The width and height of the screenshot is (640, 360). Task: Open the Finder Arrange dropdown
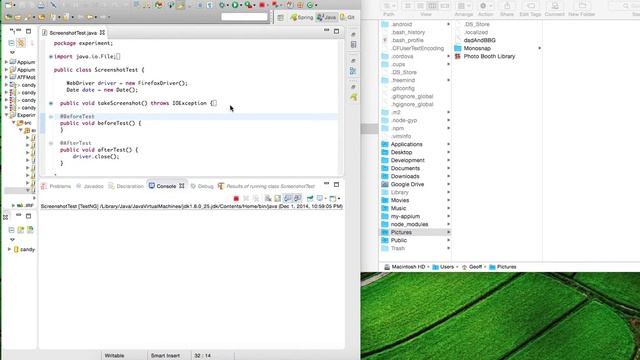pyautogui.click(x=464, y=6)
